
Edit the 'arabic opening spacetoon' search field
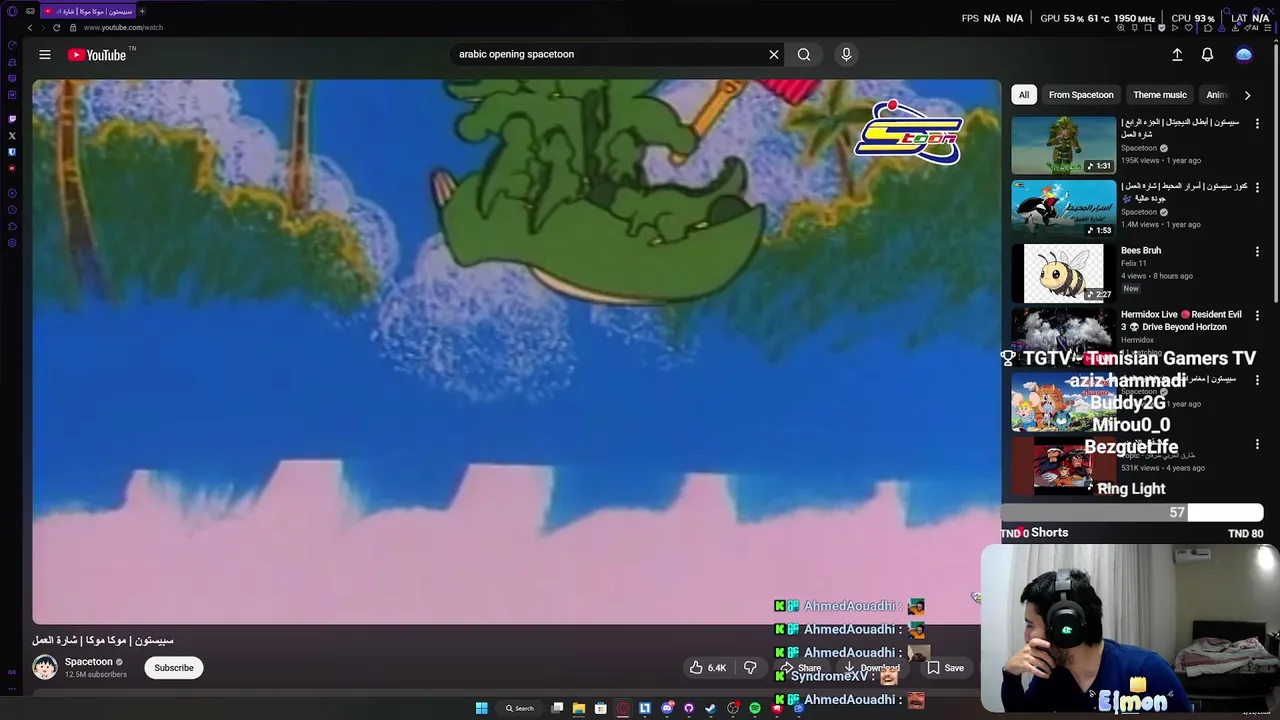610,55
